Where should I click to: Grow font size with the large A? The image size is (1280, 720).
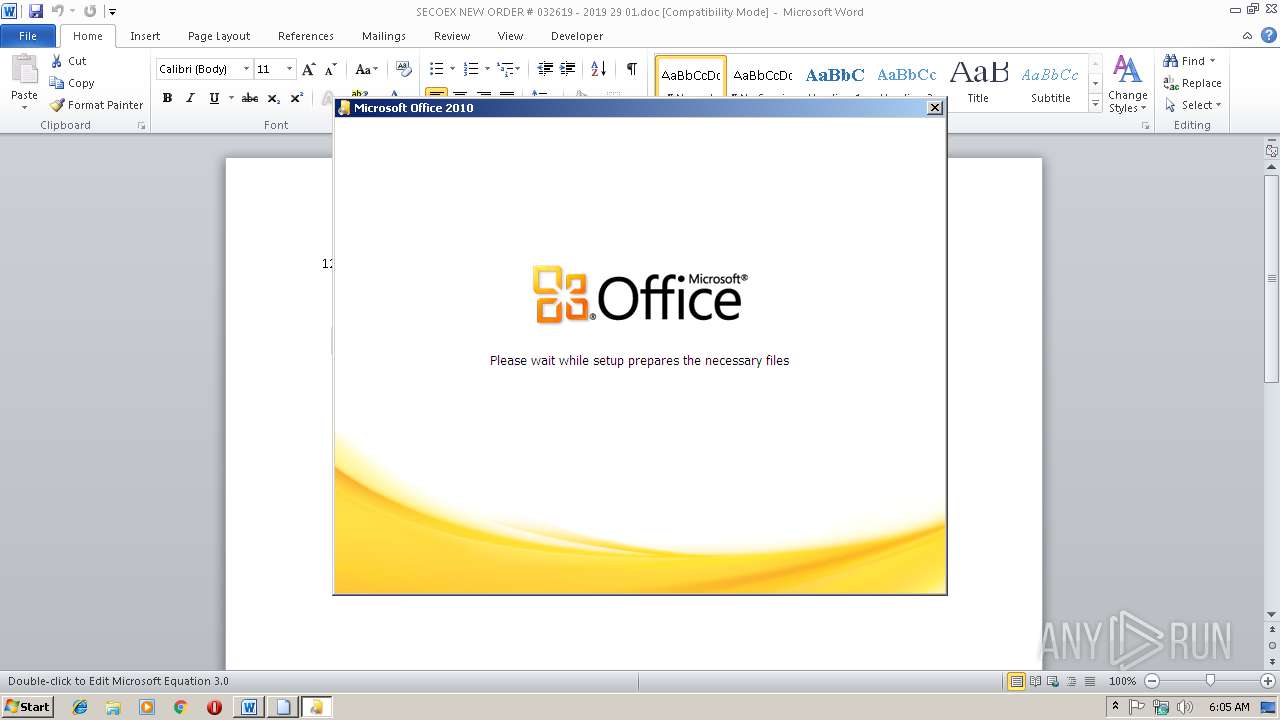coord(308,69)
